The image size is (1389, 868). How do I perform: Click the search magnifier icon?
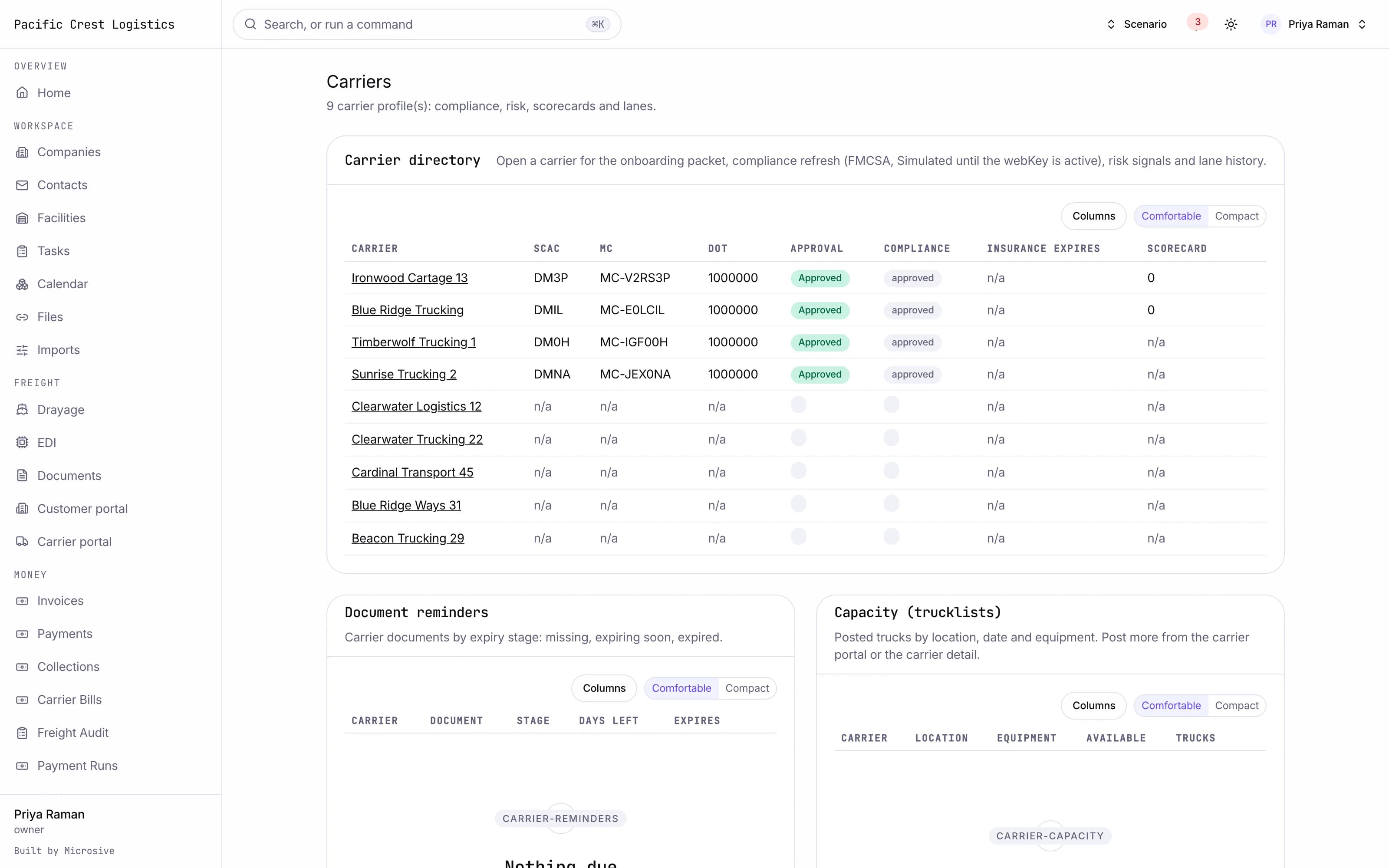(250, 24)
